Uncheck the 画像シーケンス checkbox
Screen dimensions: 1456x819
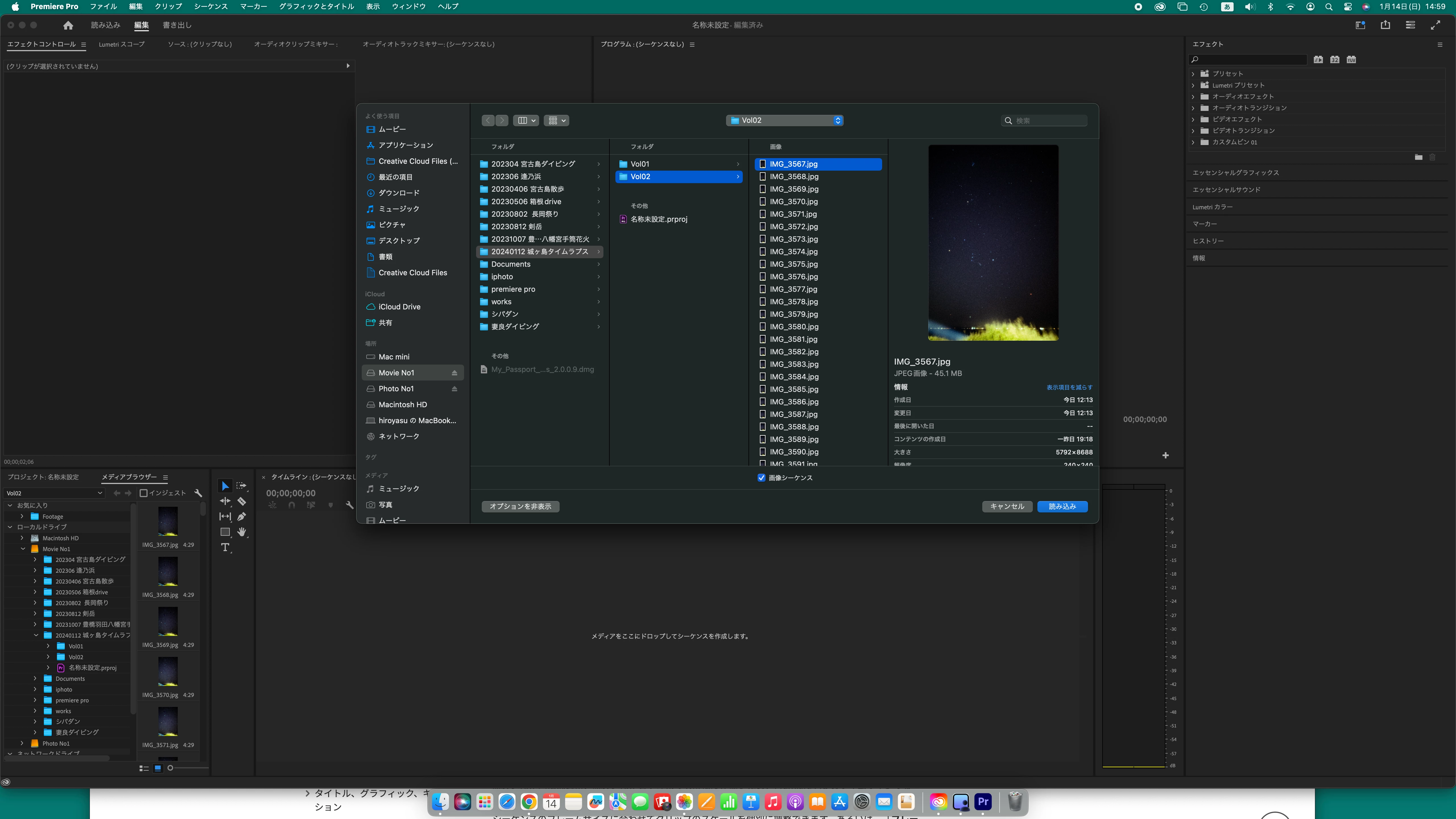pyautogui.click(x=761, y=478)
